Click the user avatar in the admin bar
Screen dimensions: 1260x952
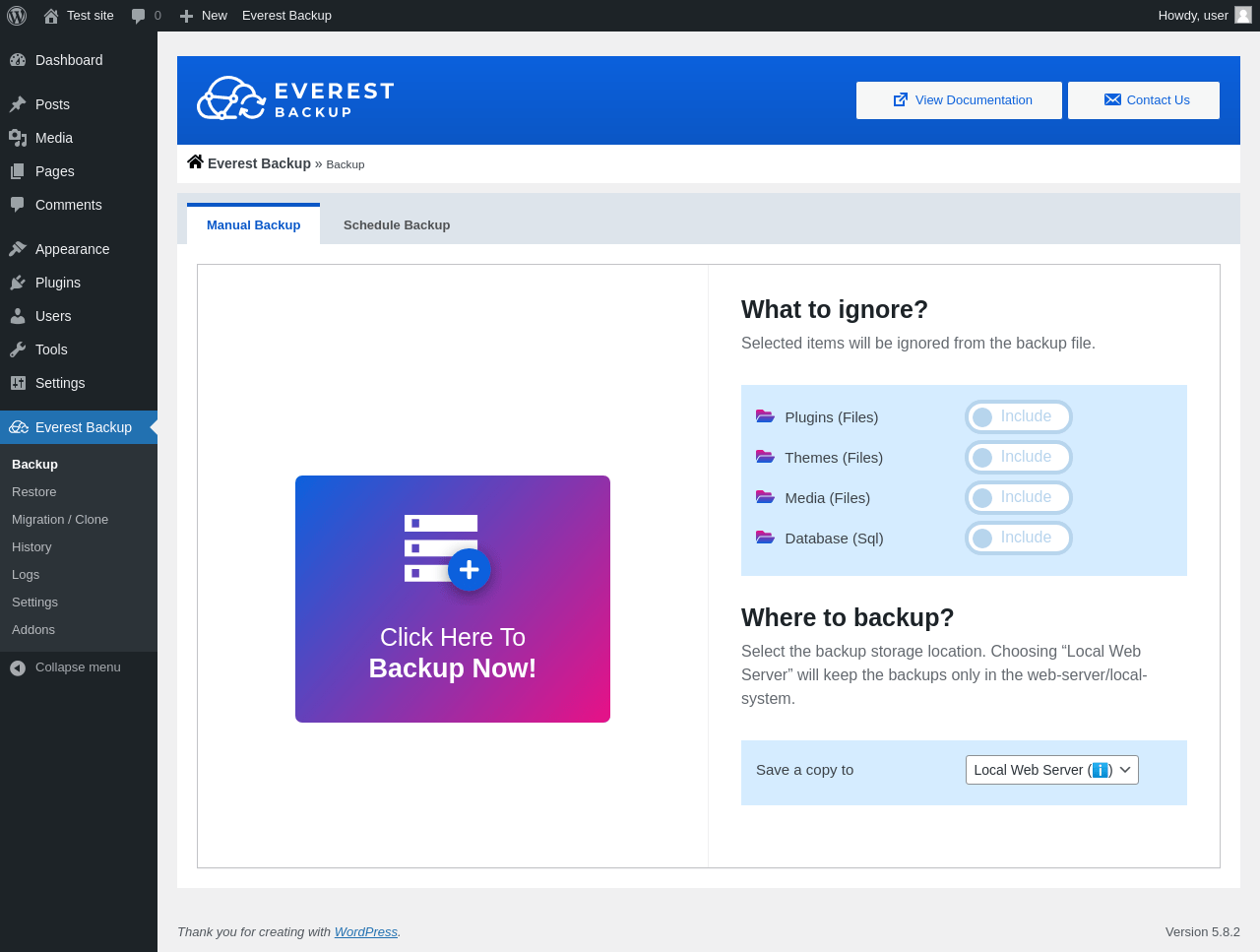(x=1243, y=15)
